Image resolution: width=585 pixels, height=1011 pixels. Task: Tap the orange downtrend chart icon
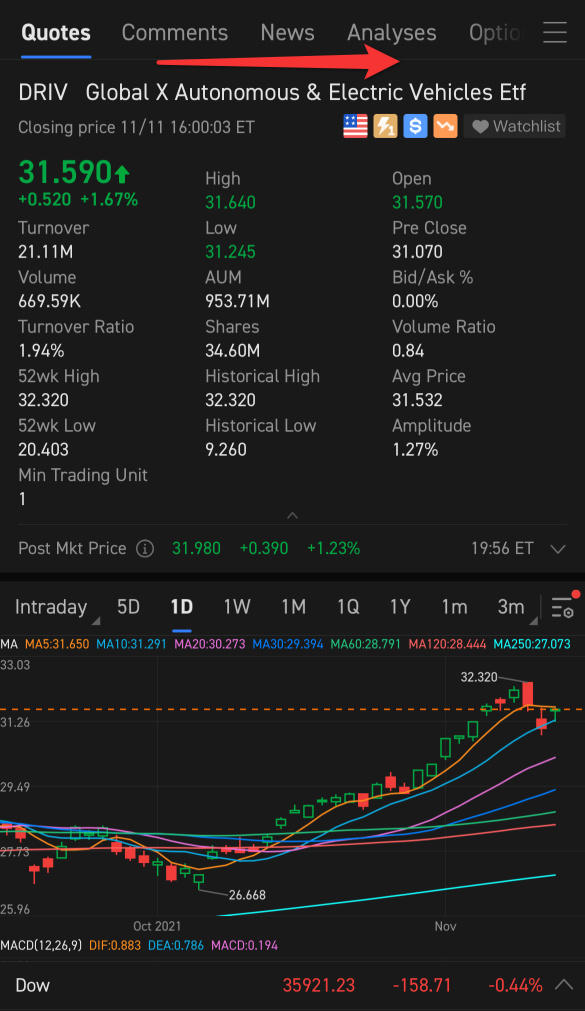[446, 126]
